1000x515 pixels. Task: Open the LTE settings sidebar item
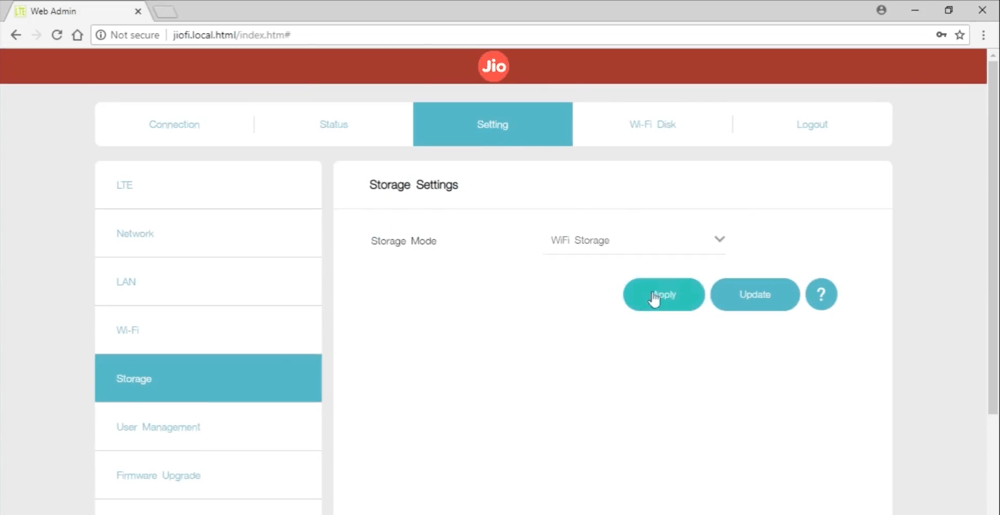[x=208, y=185]
